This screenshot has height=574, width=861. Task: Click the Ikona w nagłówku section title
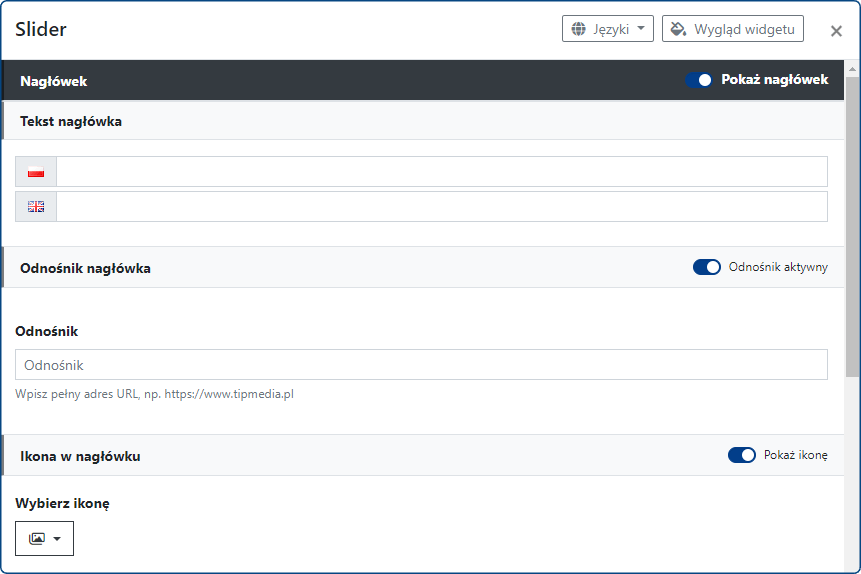tap(80, 456)
